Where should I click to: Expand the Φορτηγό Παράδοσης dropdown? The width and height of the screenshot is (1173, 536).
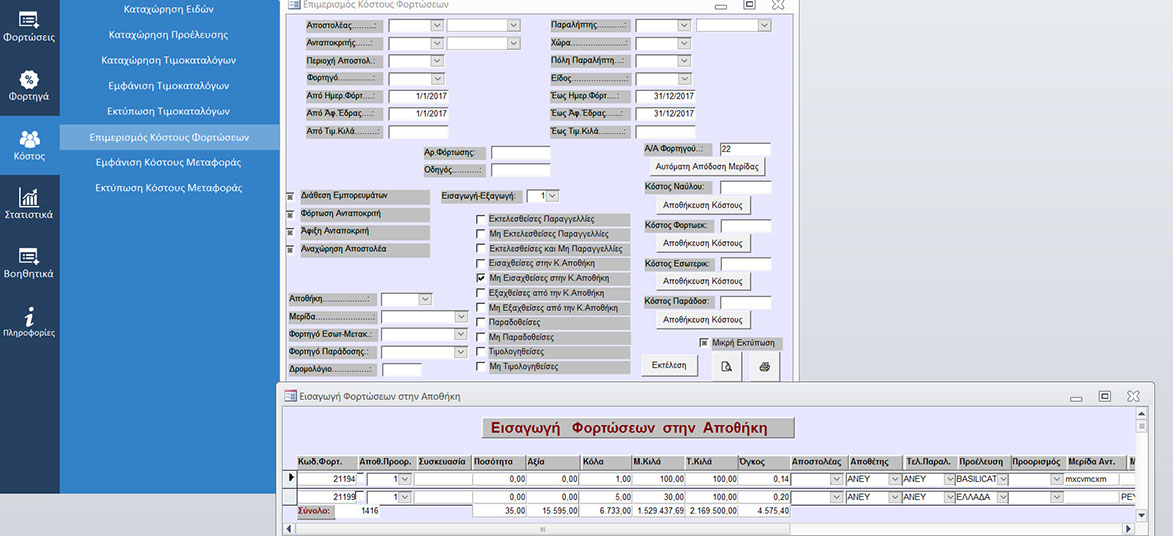tap(460, 352)
